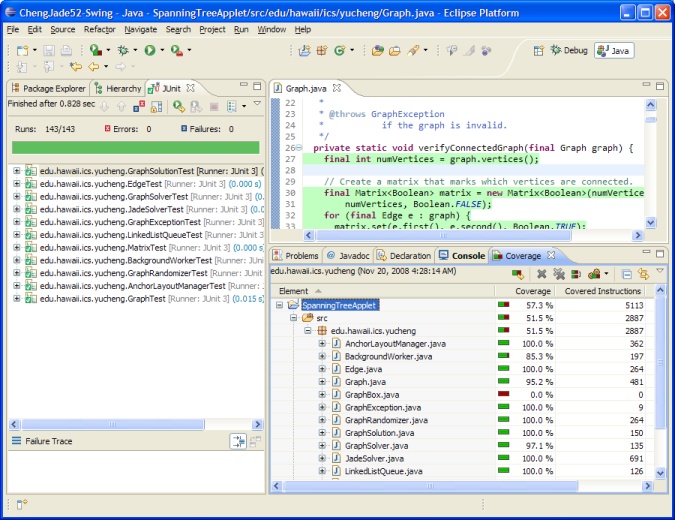675x520 pixels.
Task: Switch to the Declaration tab
Action: tap(404, 256)
